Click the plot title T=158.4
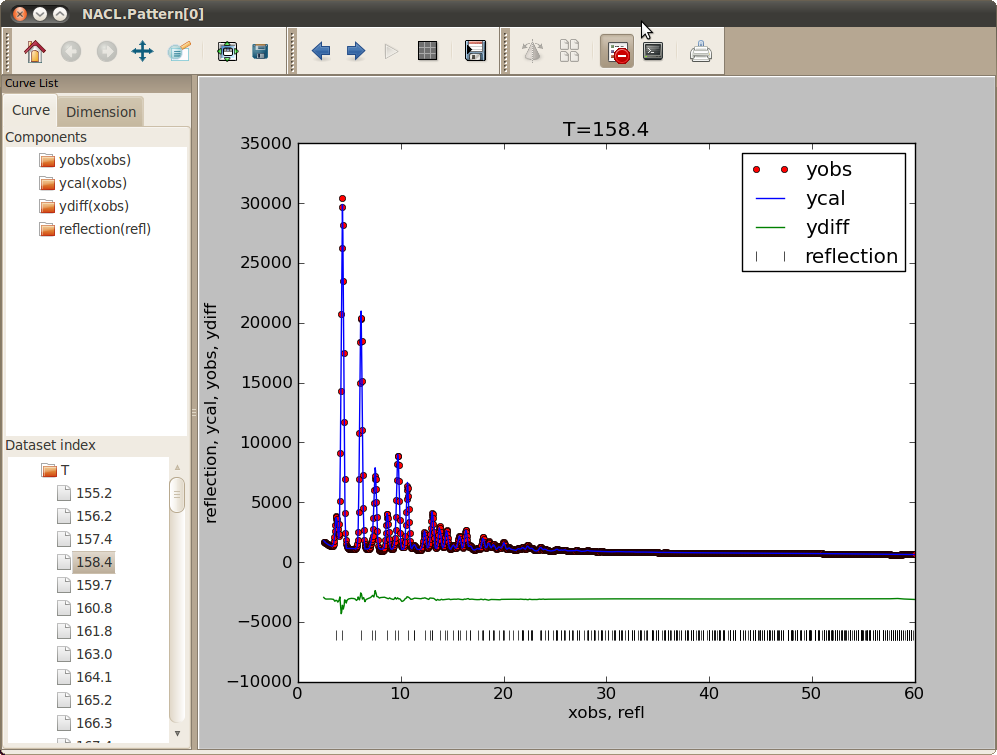Image resolution: width=997 pixels, height=755 pixels. (606, 129)
